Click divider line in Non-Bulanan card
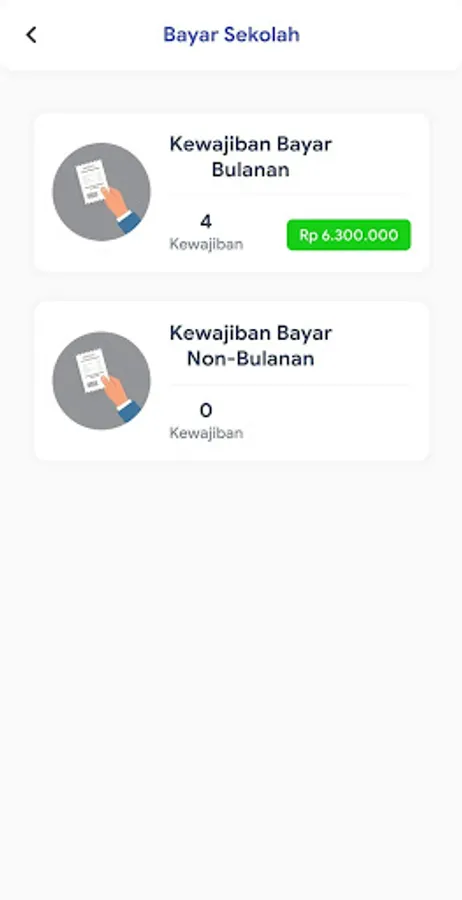The width and height of the screenshot is (462, 900). [290, 384]
